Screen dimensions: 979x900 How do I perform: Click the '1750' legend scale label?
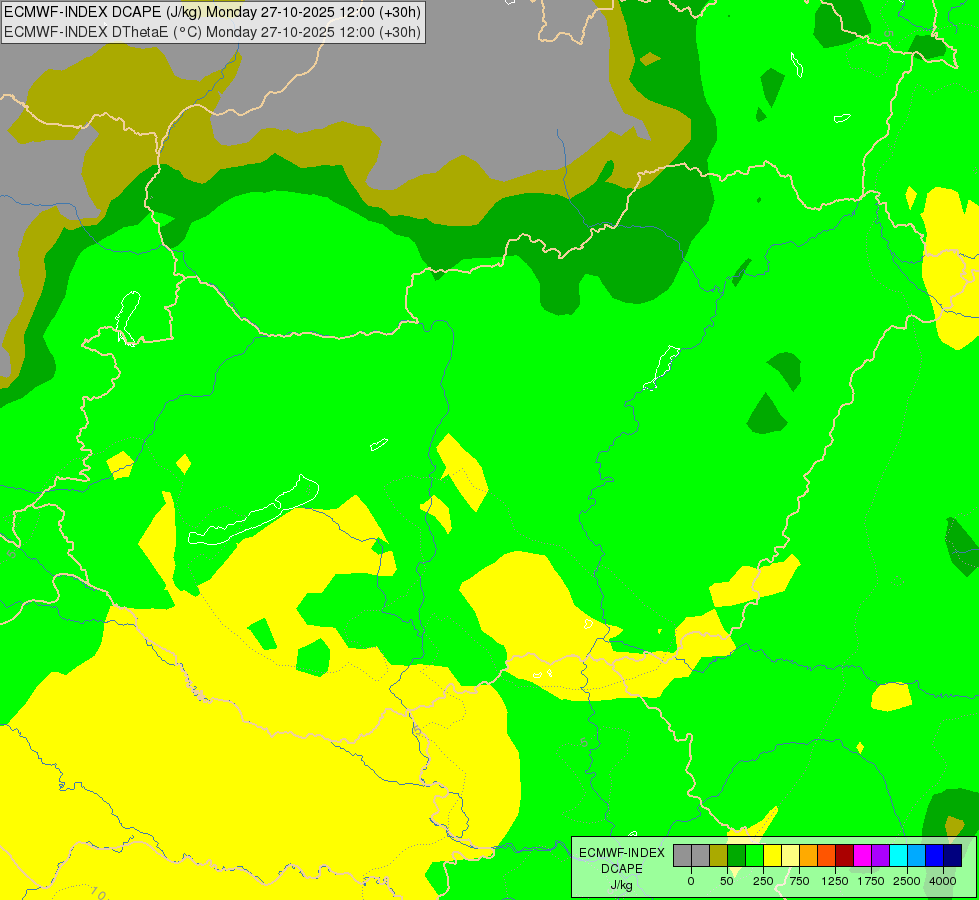click(x=871, y=881)
